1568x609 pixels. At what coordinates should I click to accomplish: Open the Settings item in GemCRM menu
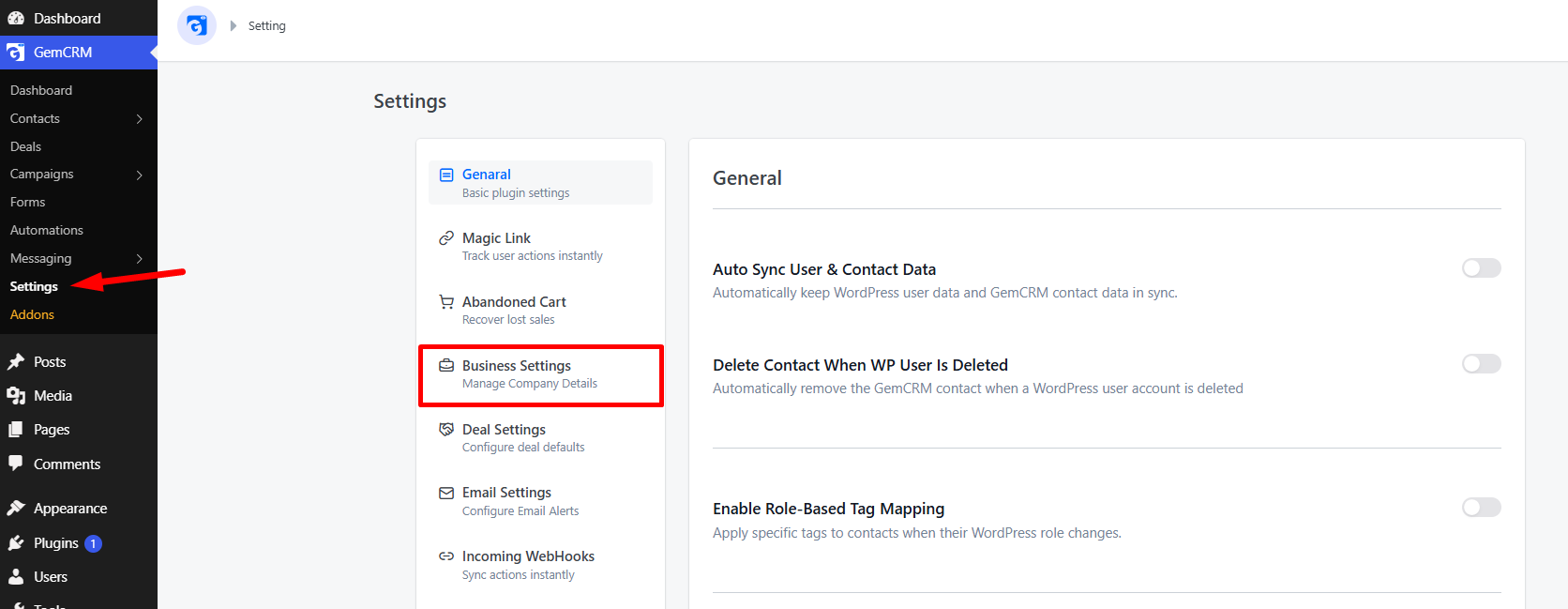[34, 286]
